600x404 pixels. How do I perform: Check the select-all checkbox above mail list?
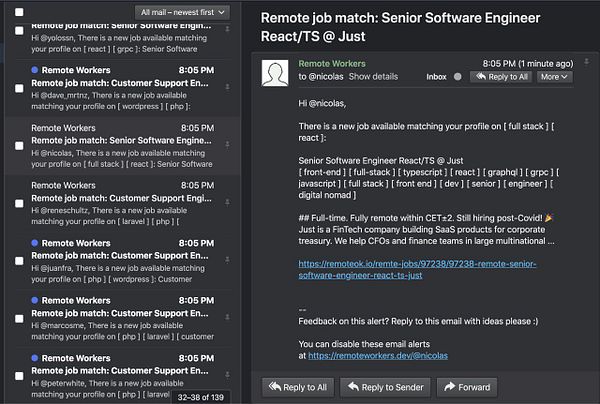[x=19, y=12]
